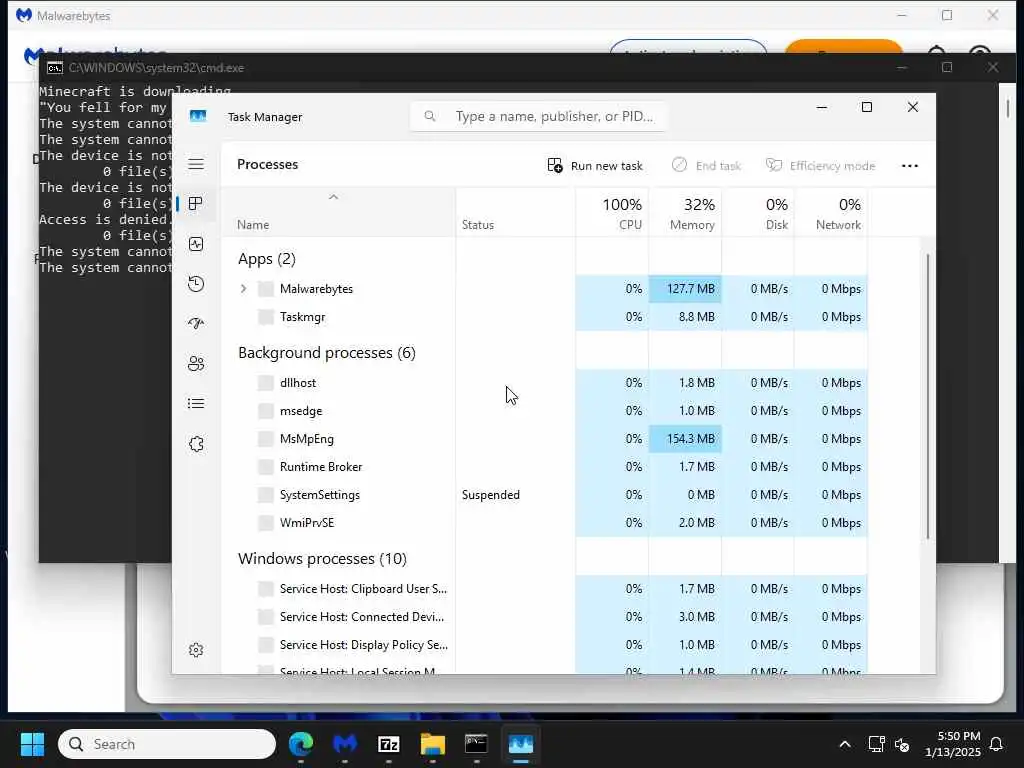The image size is (1024, 768).
Task: Select Service Host: Clipboard User Service row
Action: click(545, 589)
